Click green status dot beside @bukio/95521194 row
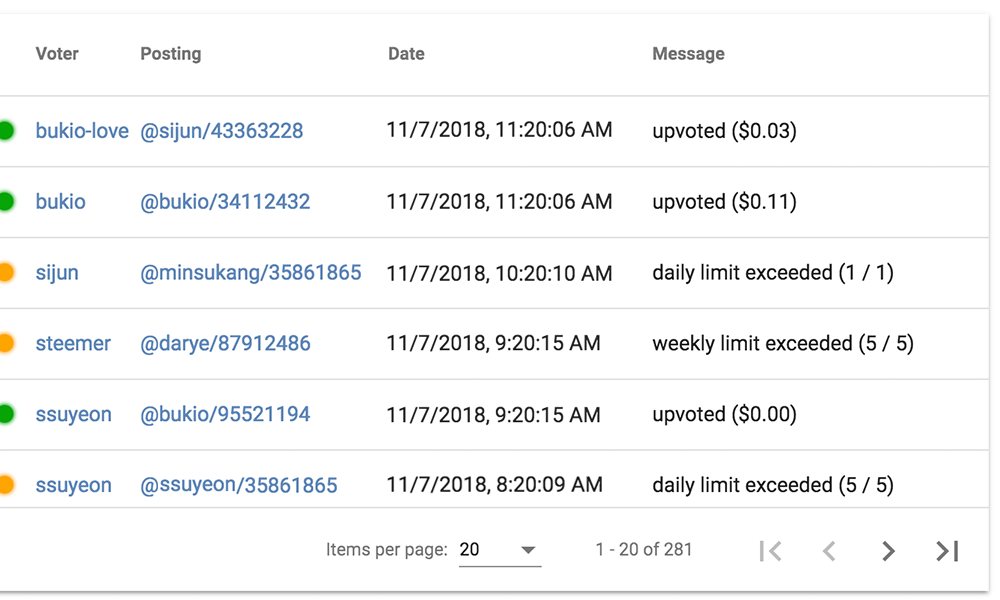 (6, 414)
